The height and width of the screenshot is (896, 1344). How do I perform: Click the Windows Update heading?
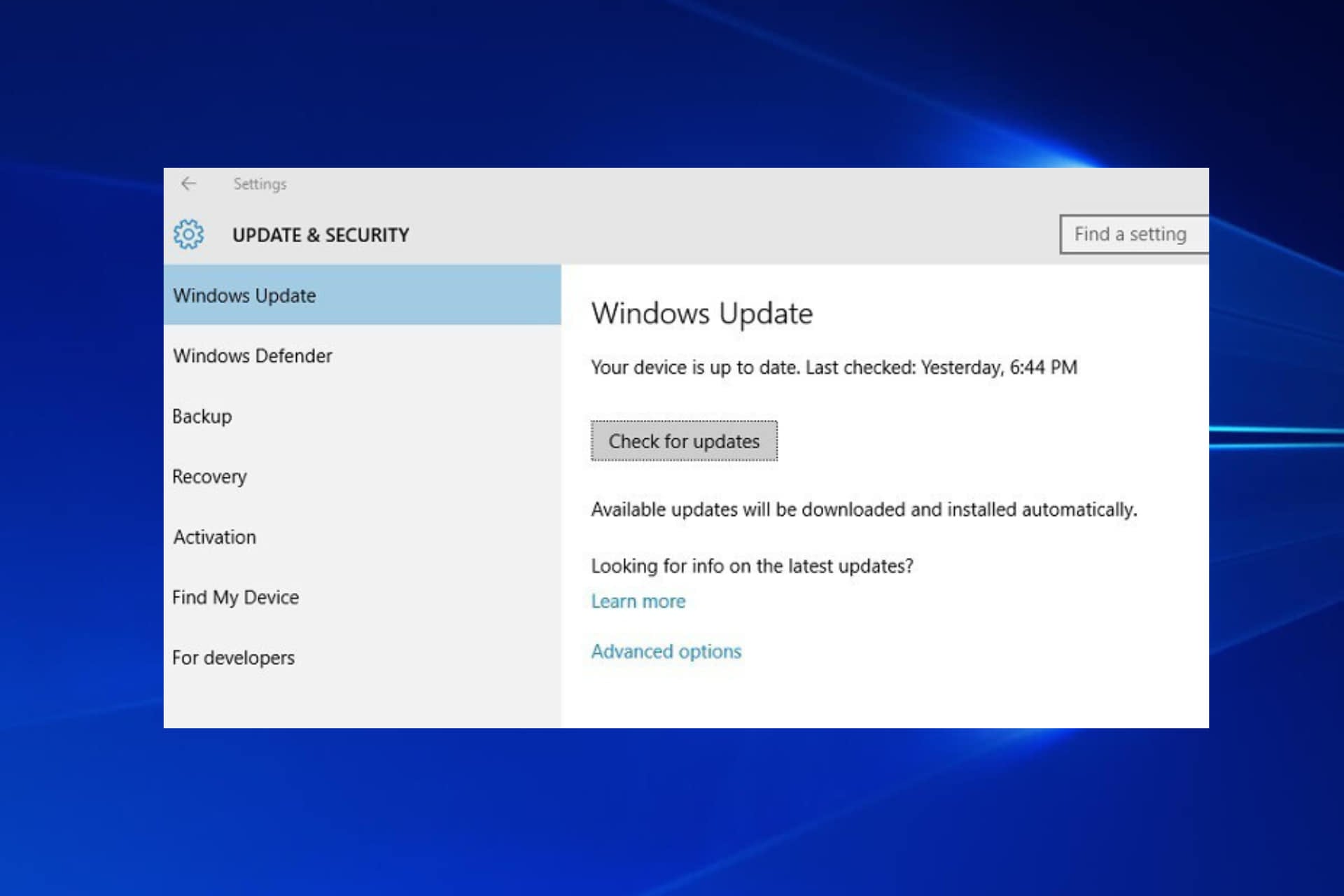pyautogui.click(x=702, y=313)
